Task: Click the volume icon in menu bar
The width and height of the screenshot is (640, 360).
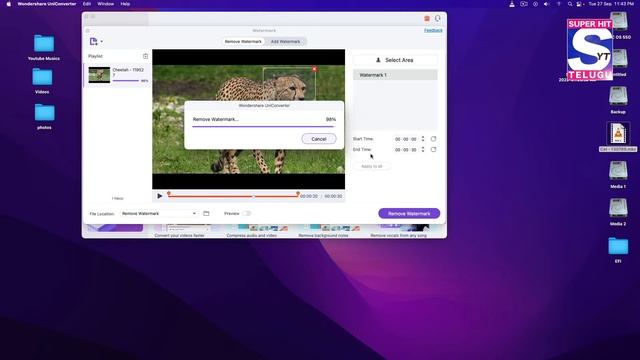Action: pos(547,4)
